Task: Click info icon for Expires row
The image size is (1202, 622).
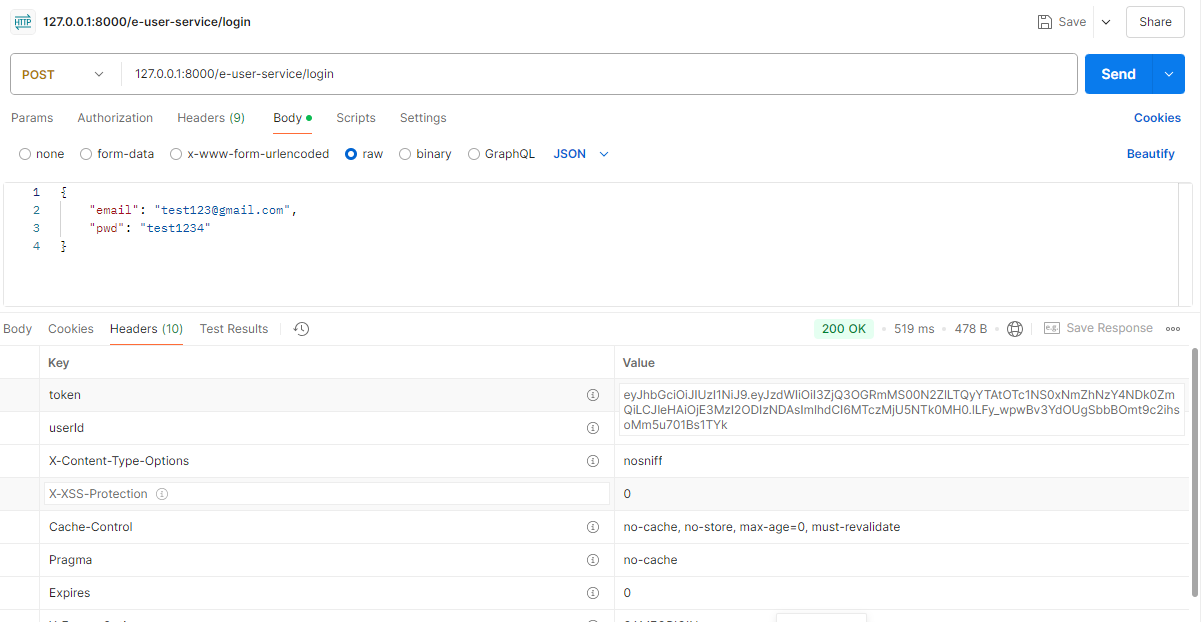Action: coord(592,593)
